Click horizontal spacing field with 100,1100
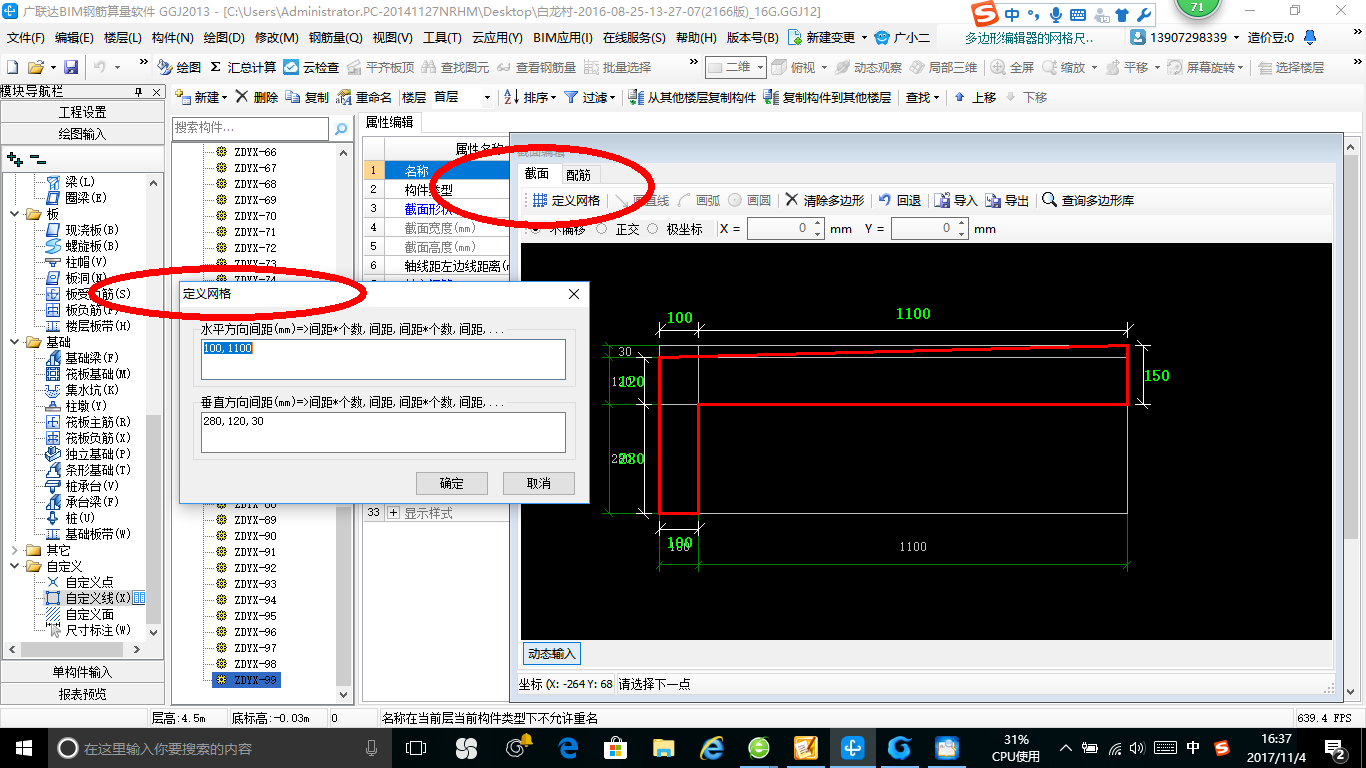 pos(383,359)
